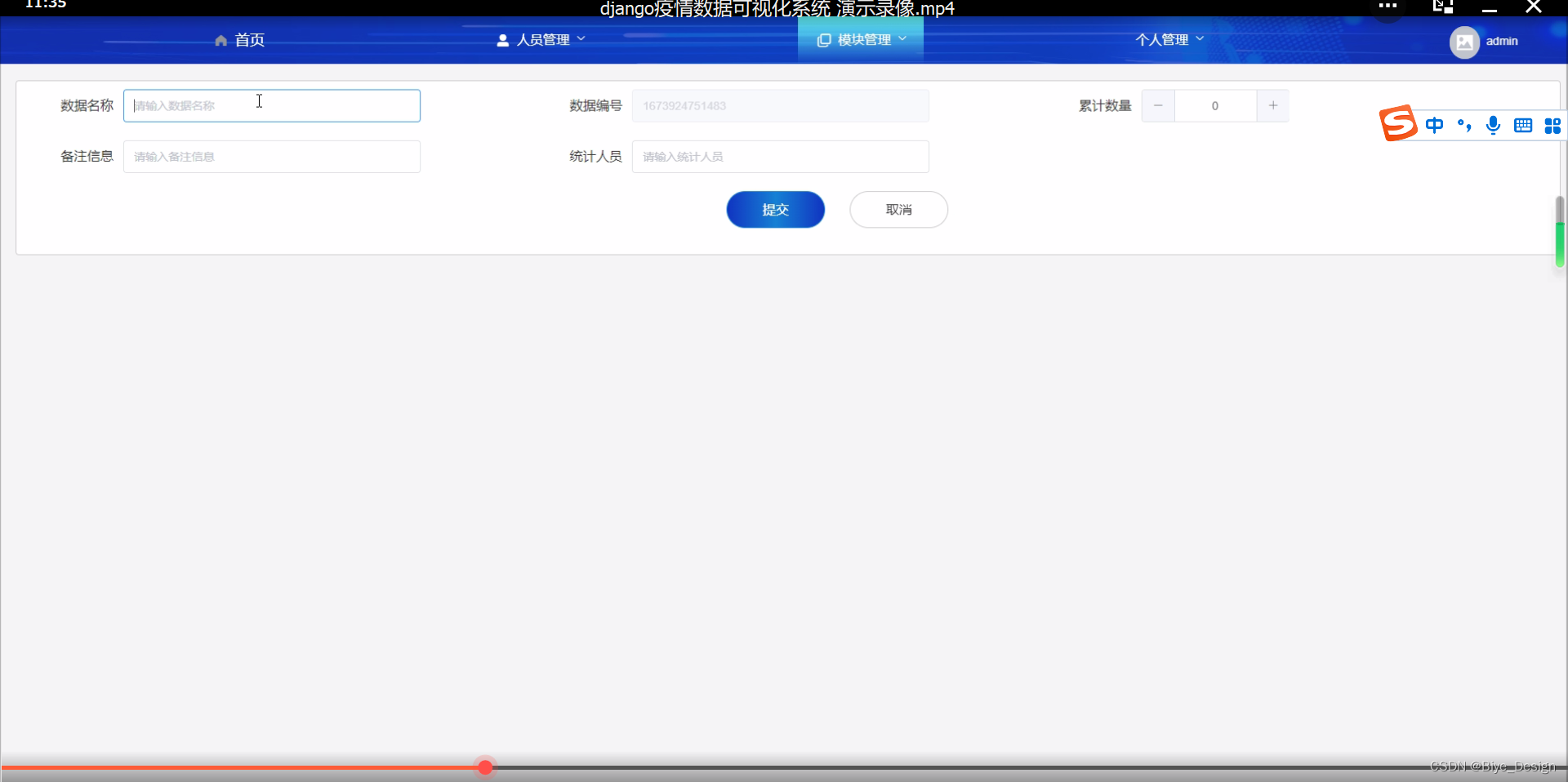Decrease 累计数量 with the minus button

[1158, 106]
